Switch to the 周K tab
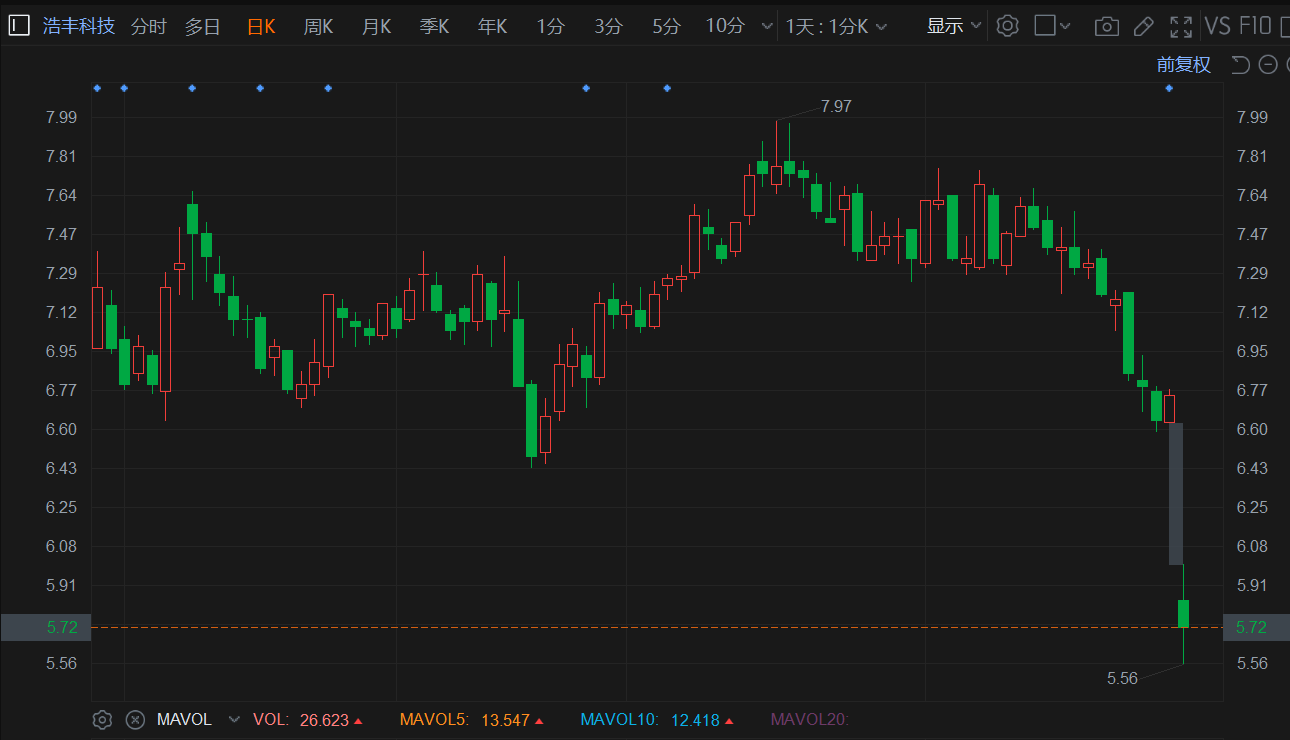Viewport: 1290px width, 740px height. pos(319,26)
